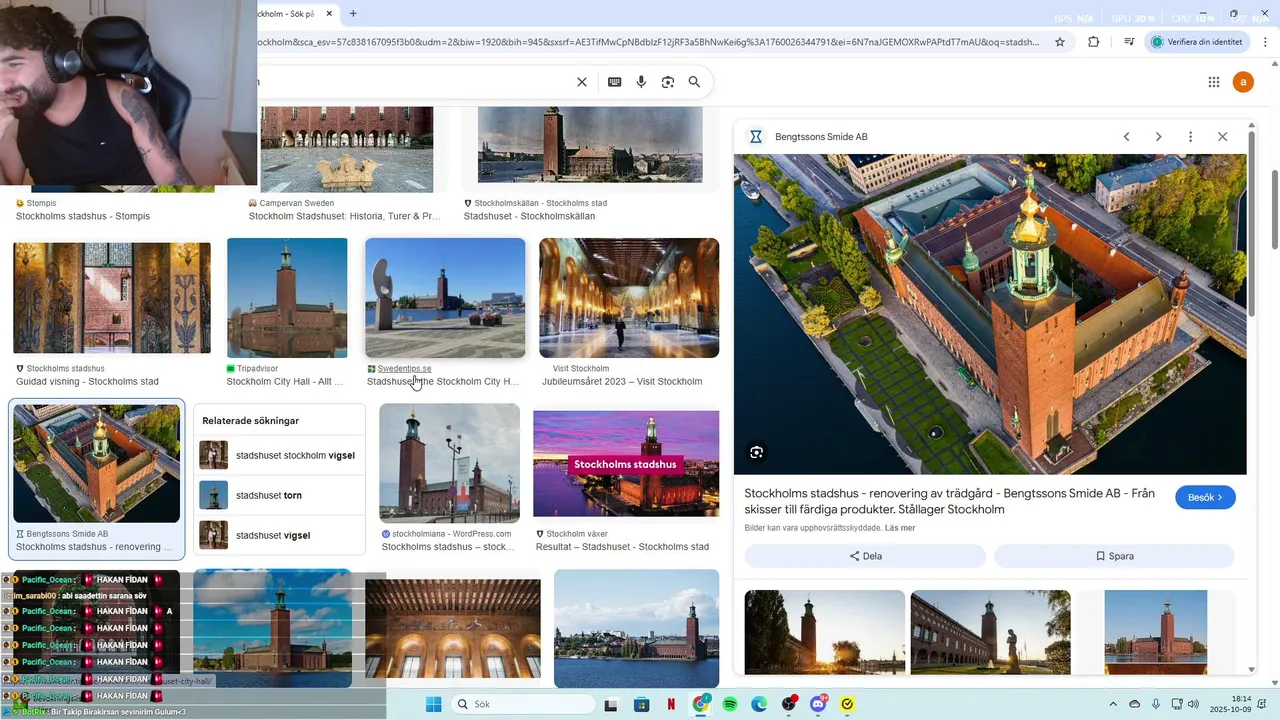
Task: Bookmark this page with the star
Action: pos(1060,42)
